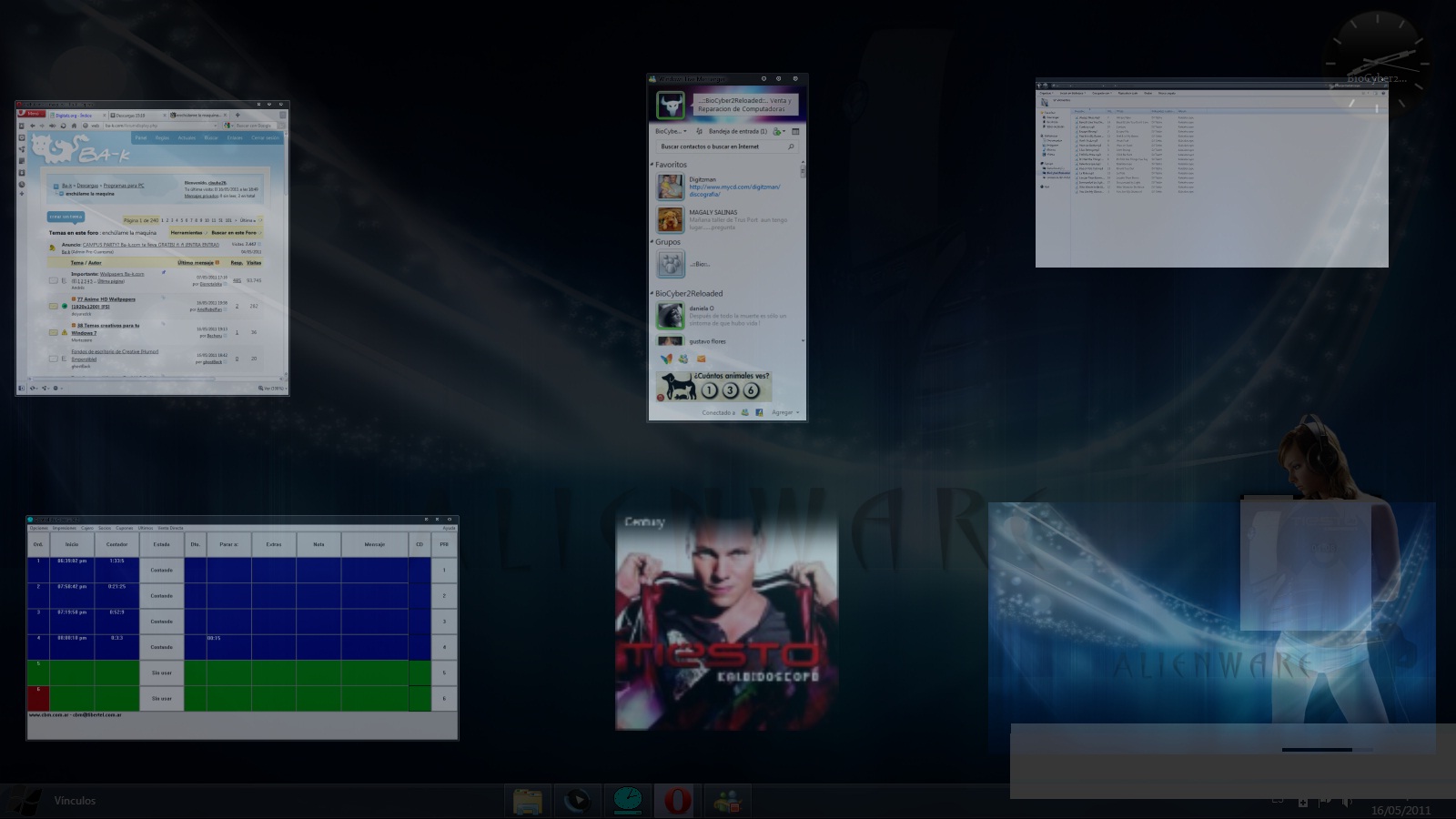
Task: Expand Buscar en este Foro dropdown
Action: [x=236, y=233]
